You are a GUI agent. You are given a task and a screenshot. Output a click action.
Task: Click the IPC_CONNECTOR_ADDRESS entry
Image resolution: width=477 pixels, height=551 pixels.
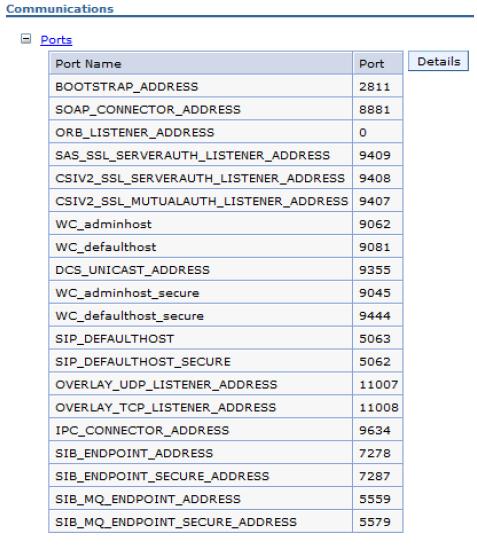tap(142, 430)
